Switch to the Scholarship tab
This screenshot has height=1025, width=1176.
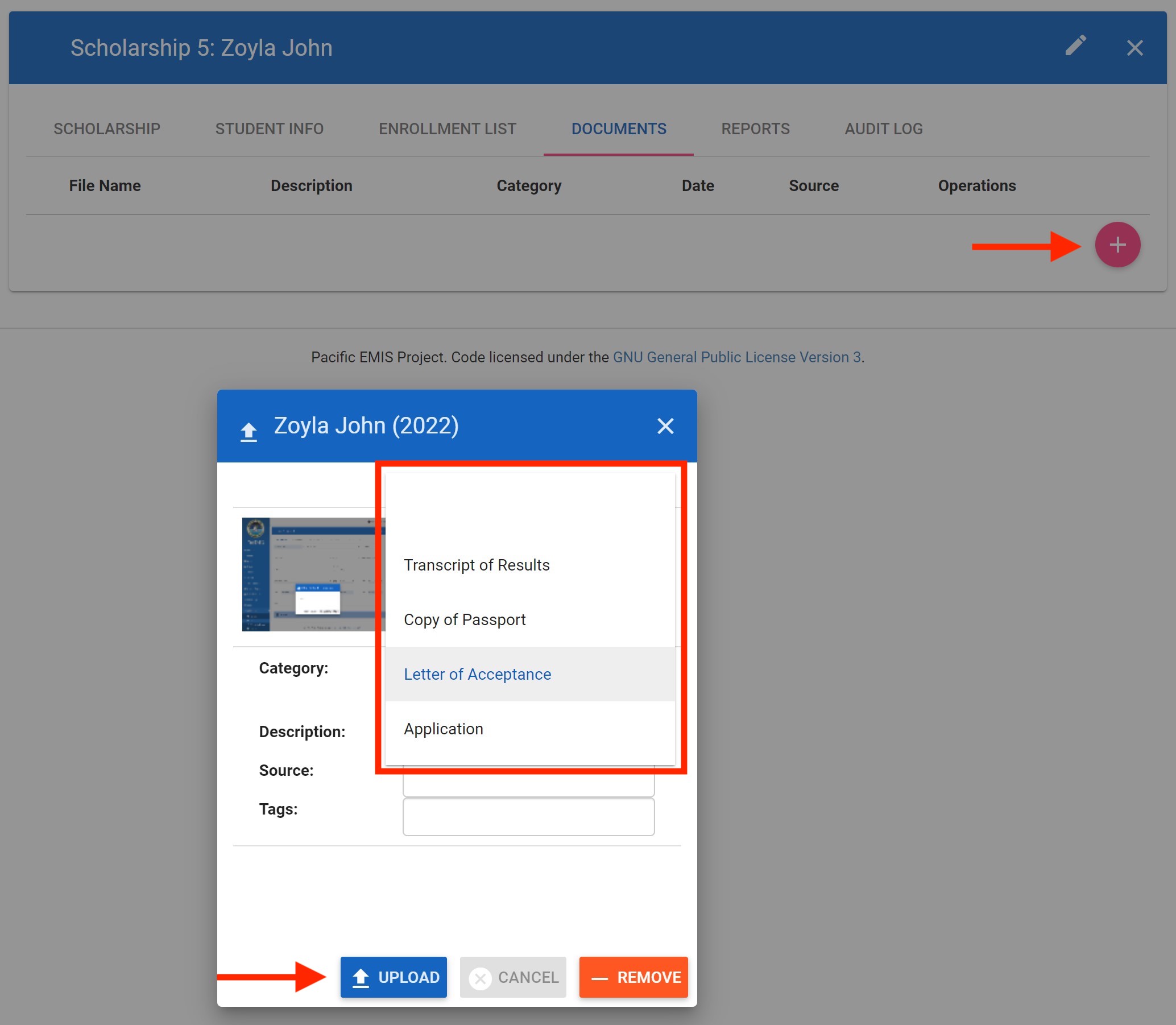[107, 129]
